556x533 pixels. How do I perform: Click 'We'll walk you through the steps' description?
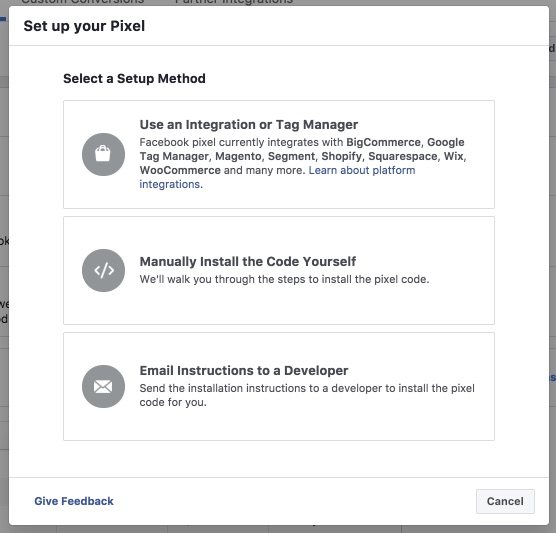tap(284, 279)
